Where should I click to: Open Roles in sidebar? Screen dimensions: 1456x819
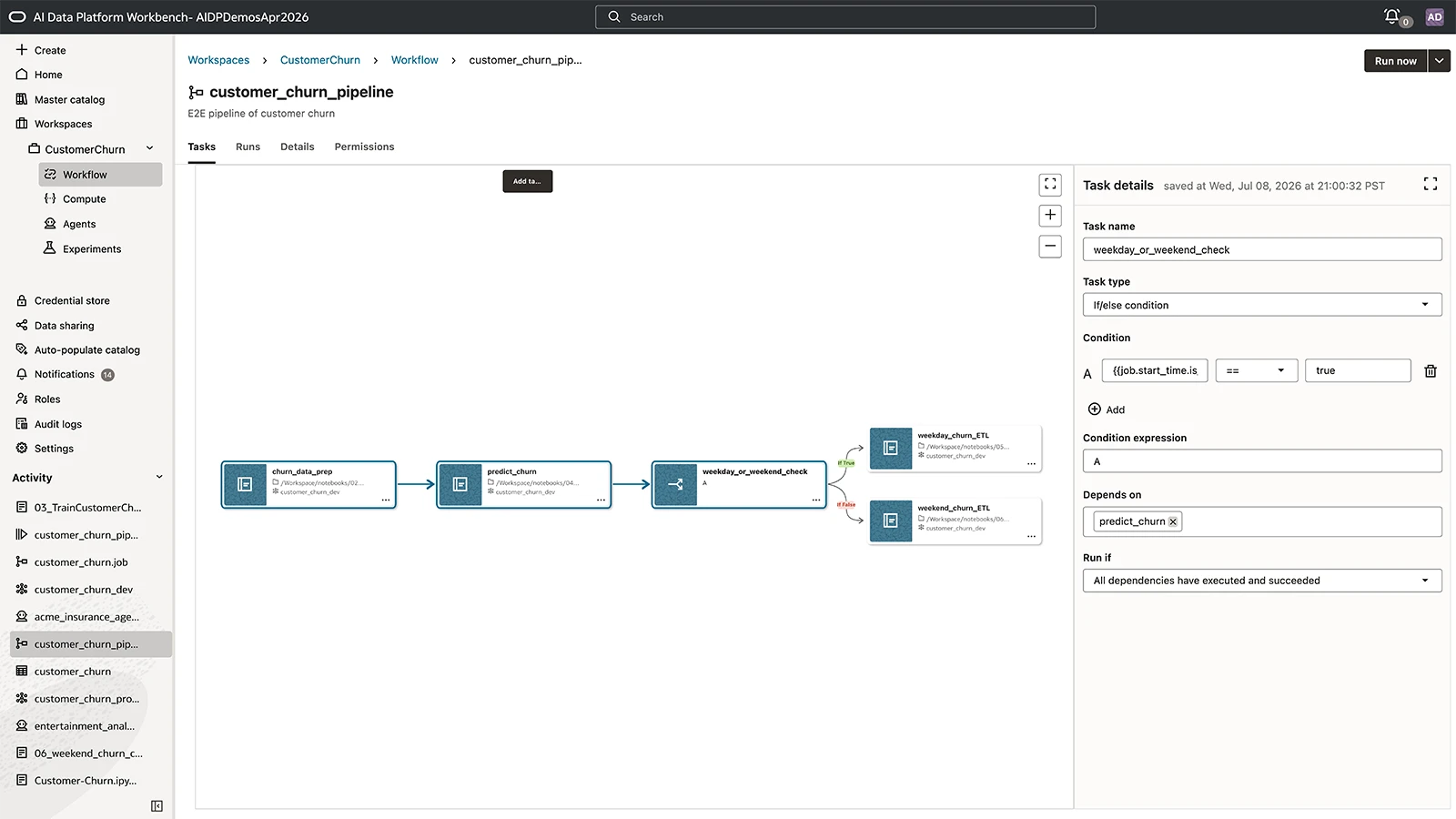47,399
